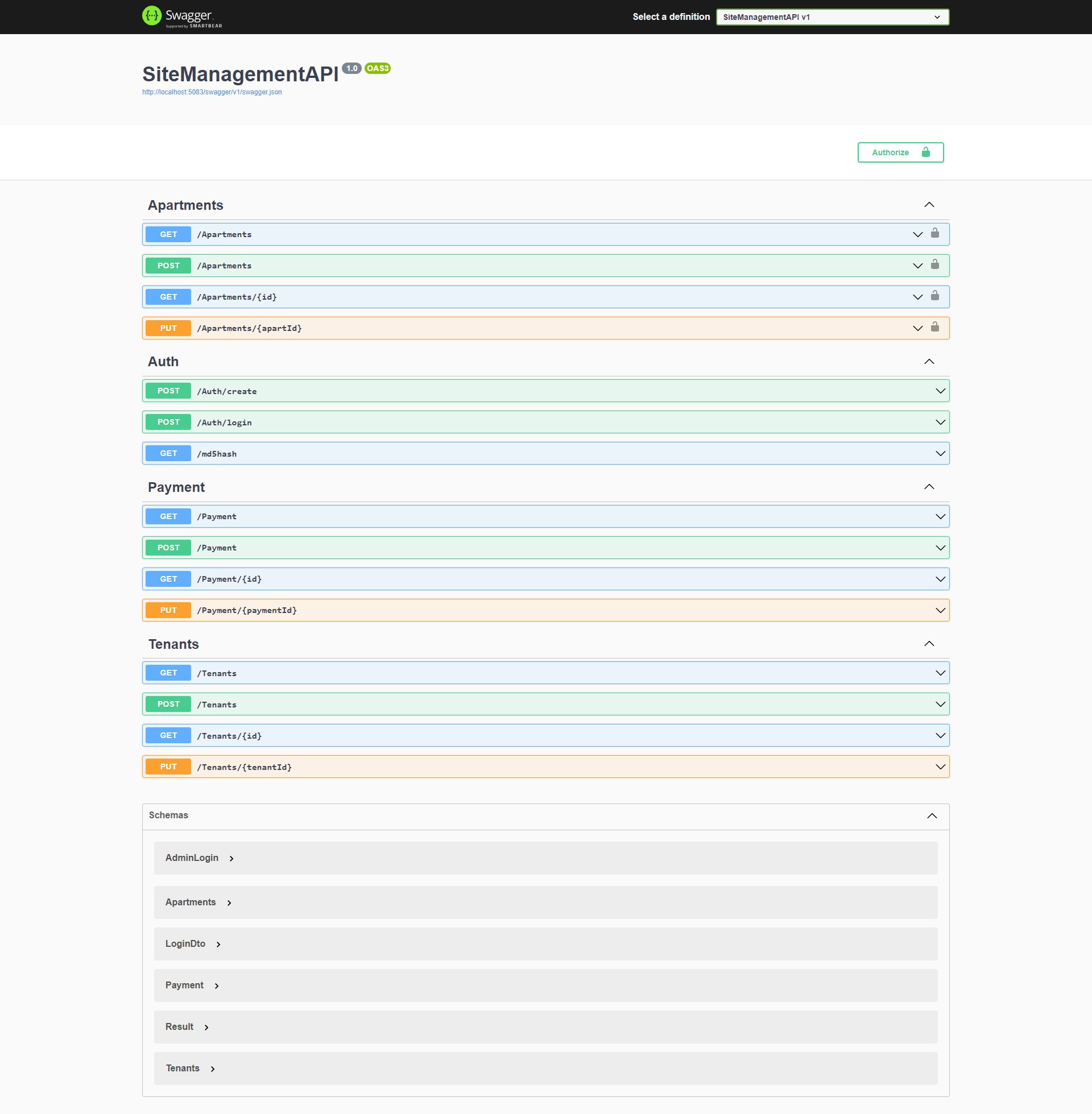Click the lock icon on POST /Apartments
Image resolution: width=1092 pixels, height=1114 pixels.
[x=935, y=265]
